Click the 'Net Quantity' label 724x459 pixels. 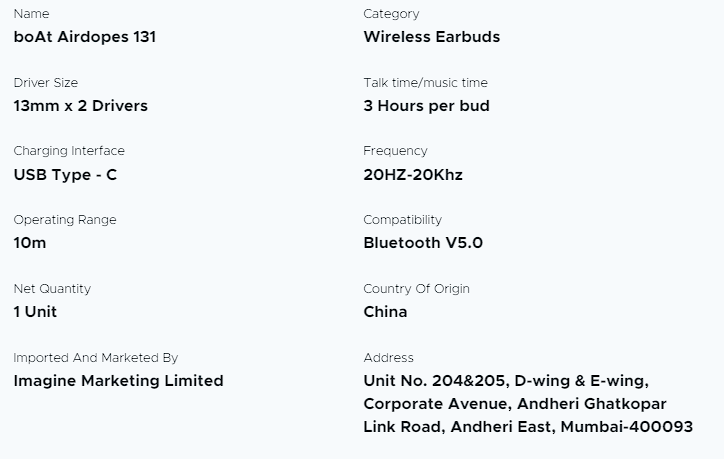52,289
